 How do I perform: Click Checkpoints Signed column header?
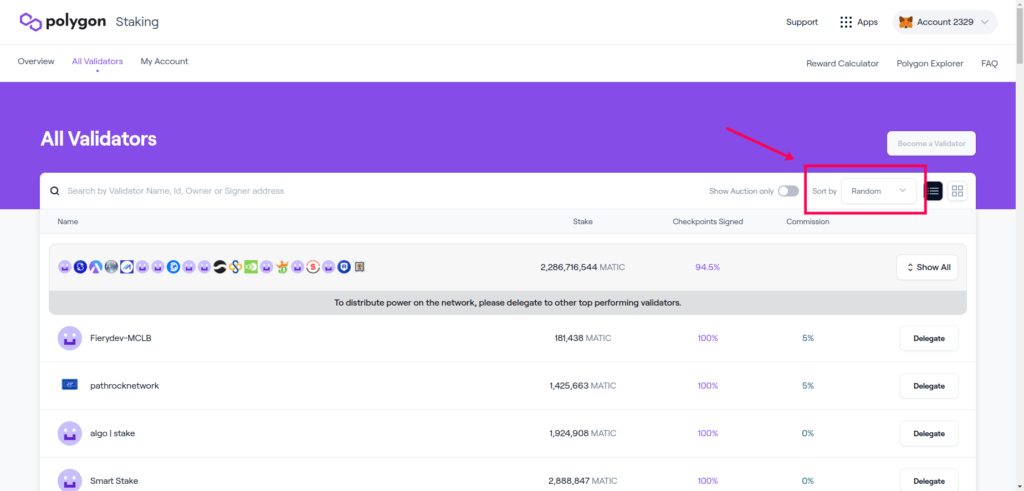[708, 221]
